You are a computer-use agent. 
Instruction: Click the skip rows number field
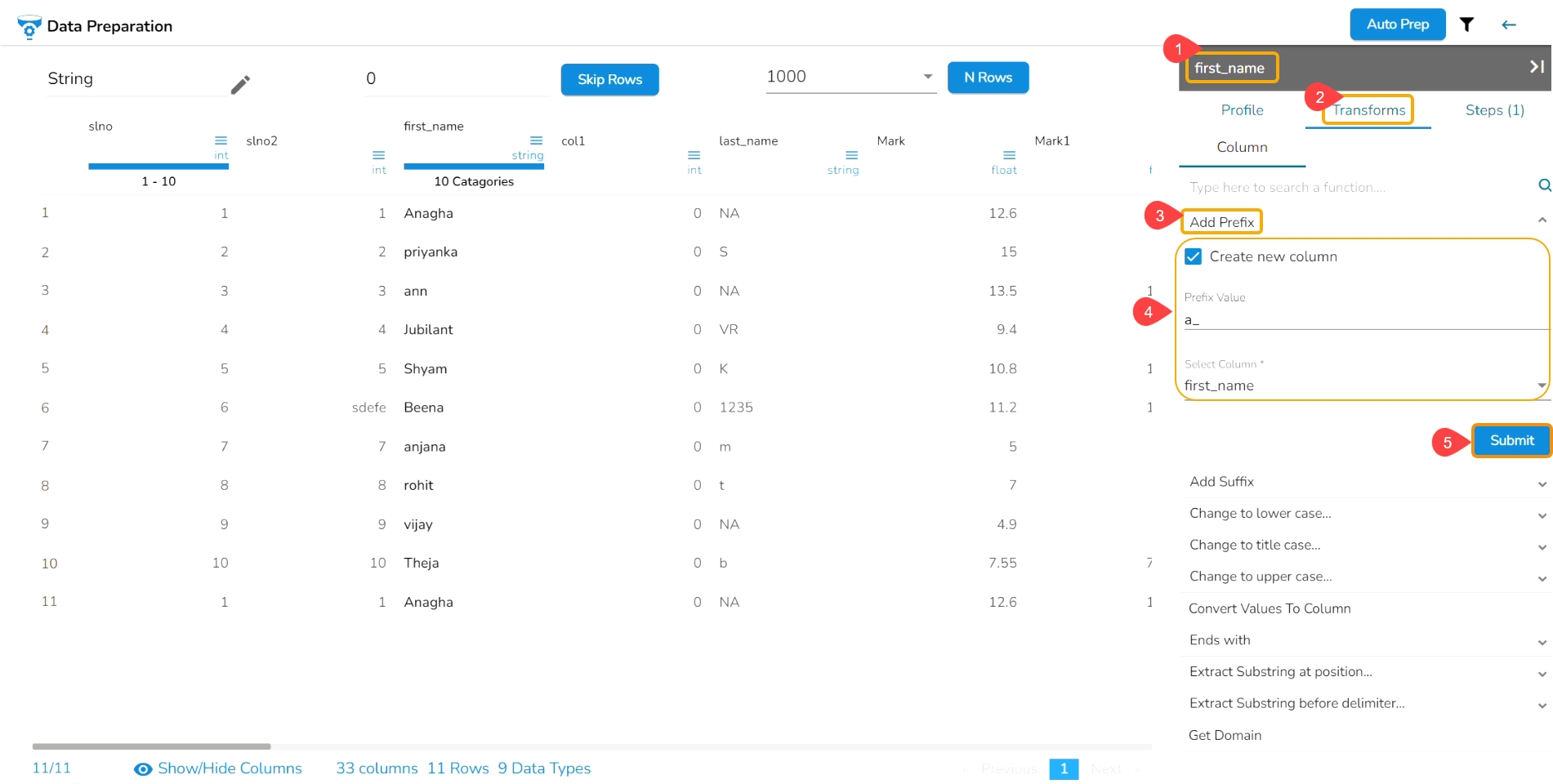(x=456, y=78)
